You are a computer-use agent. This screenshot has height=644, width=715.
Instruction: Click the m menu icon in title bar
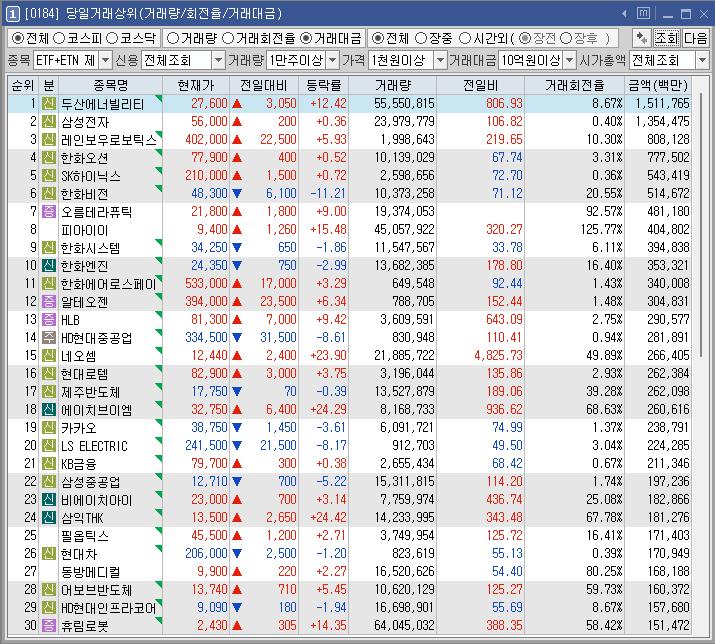[643, 13]
